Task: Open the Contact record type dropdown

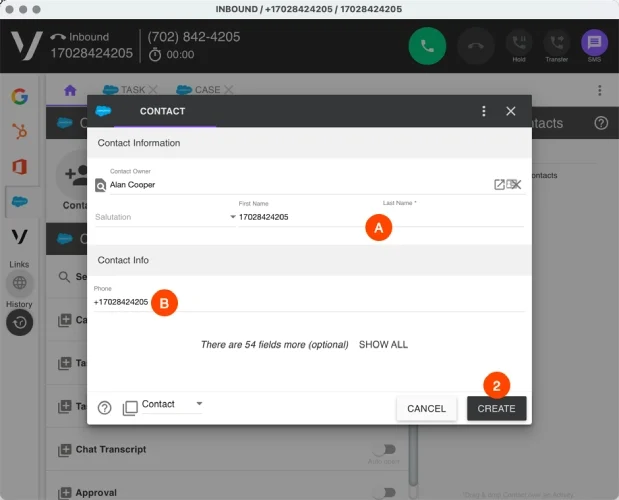Action: coord(172,404)
